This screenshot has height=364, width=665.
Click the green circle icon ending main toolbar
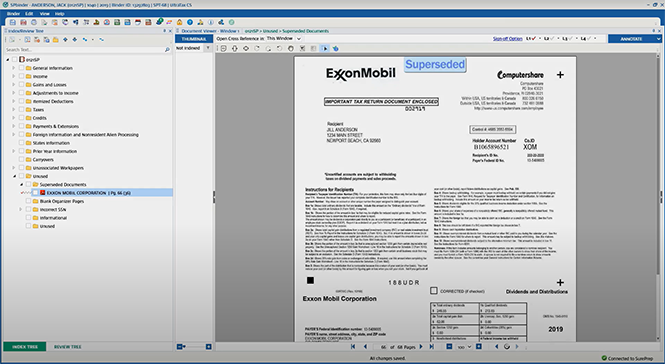click(x=232, y=22)
